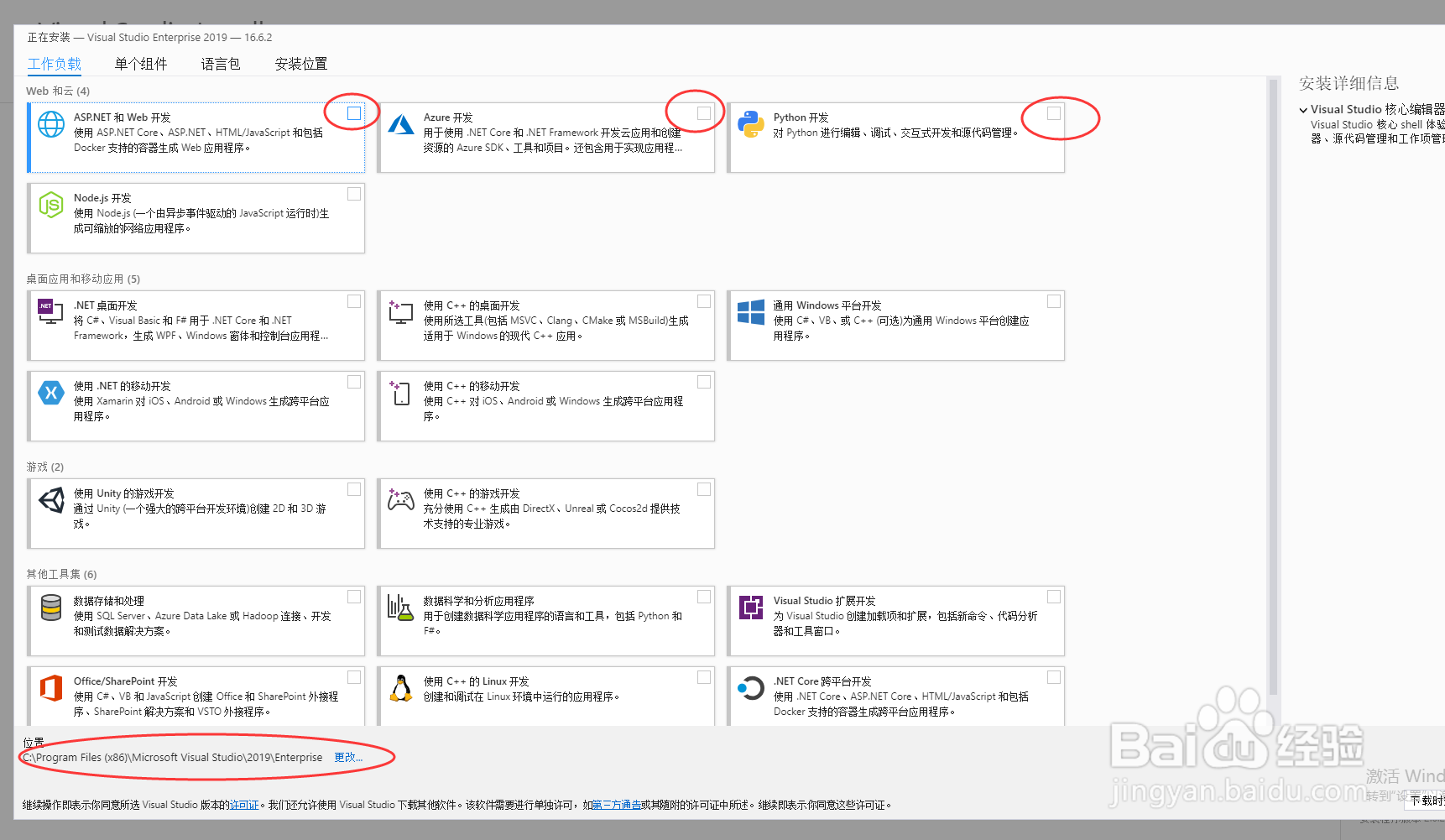
Task: Open the 许可证 license link
Action: click(x=245, y=805)
